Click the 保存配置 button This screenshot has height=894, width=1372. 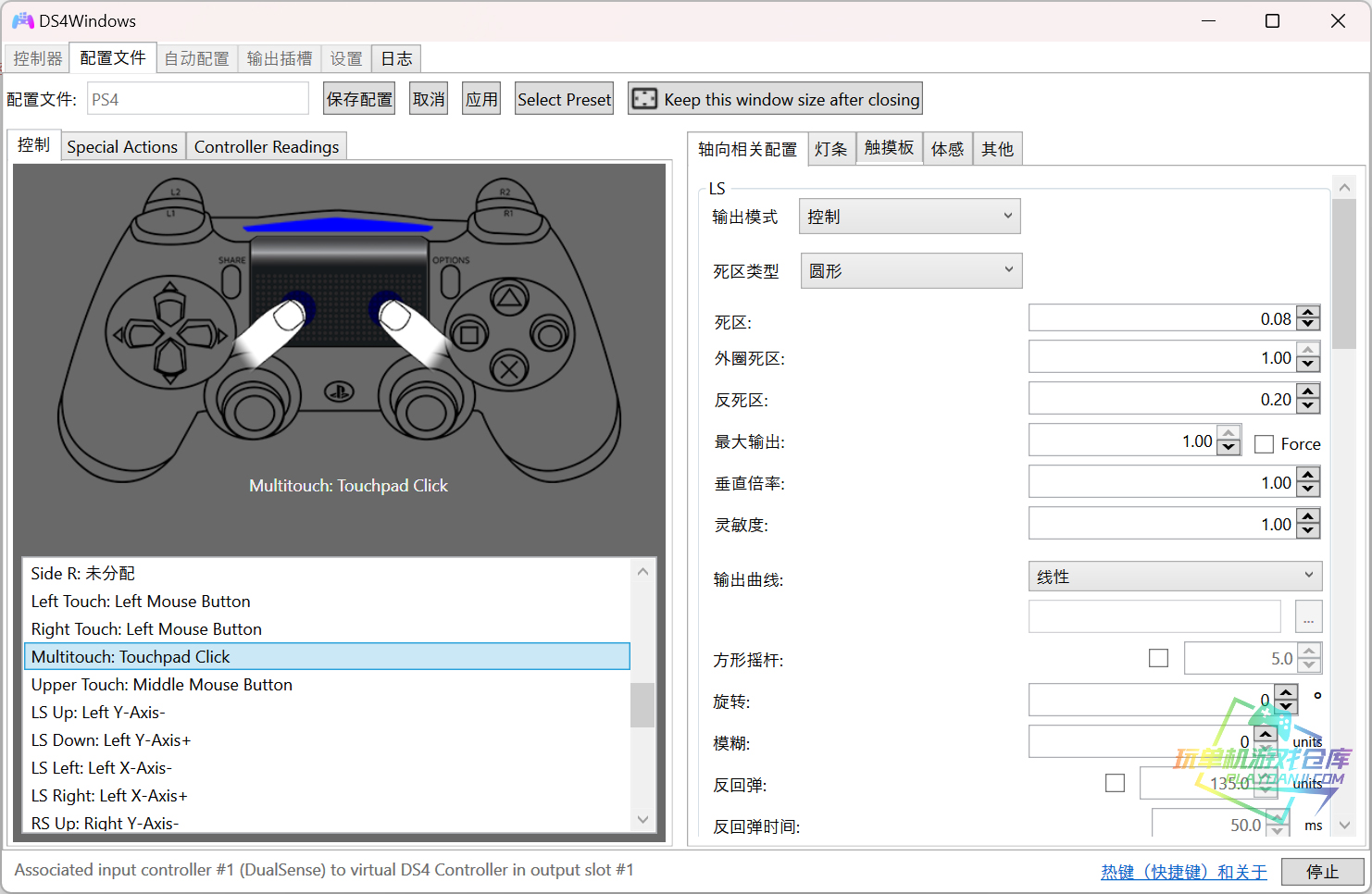[x=359, y=99]
